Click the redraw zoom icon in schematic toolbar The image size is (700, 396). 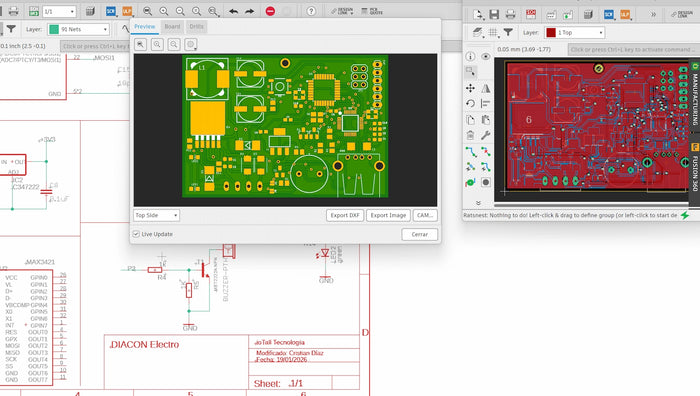coord(196,11)
